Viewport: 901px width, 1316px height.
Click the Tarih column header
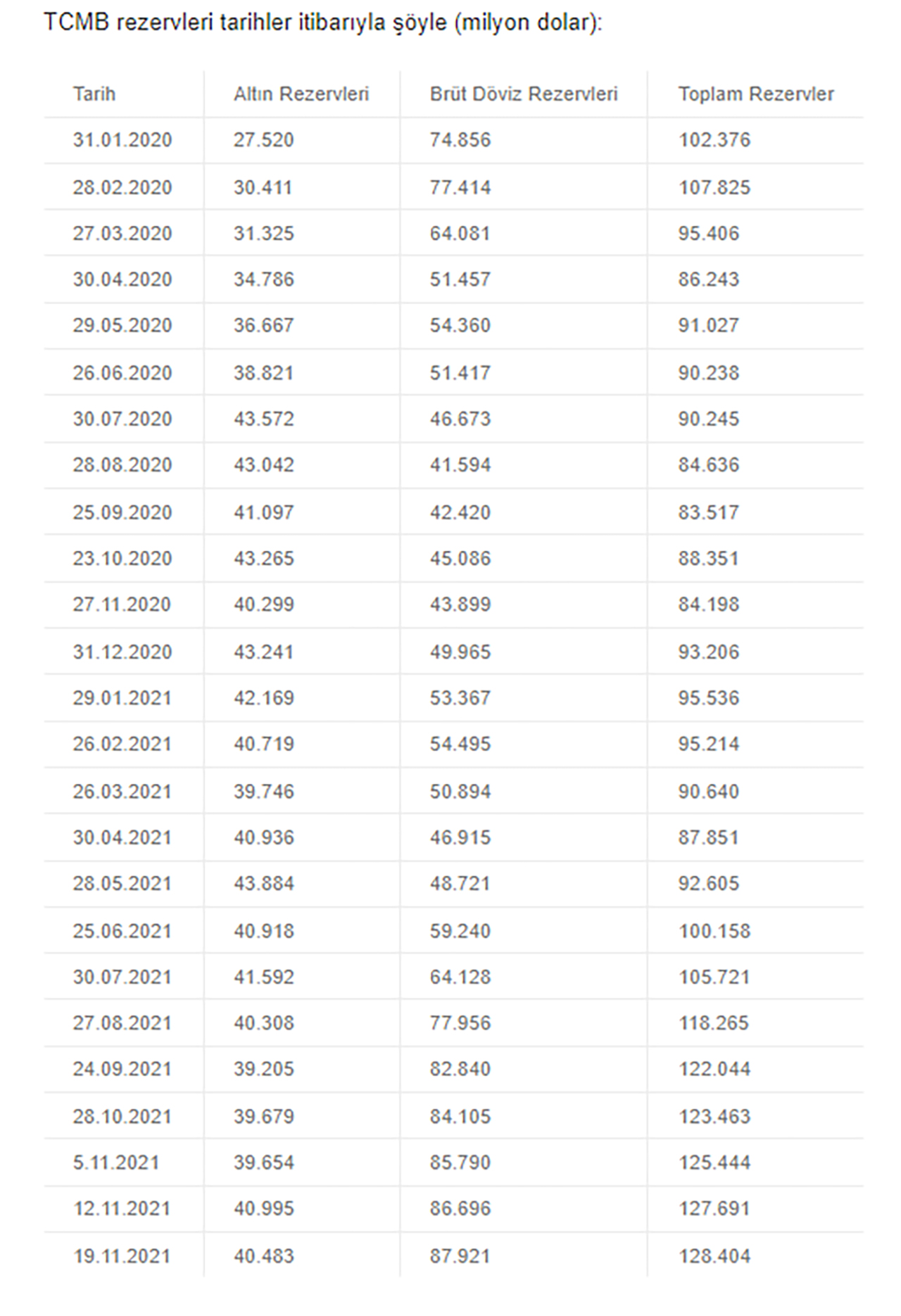(94, 94)
